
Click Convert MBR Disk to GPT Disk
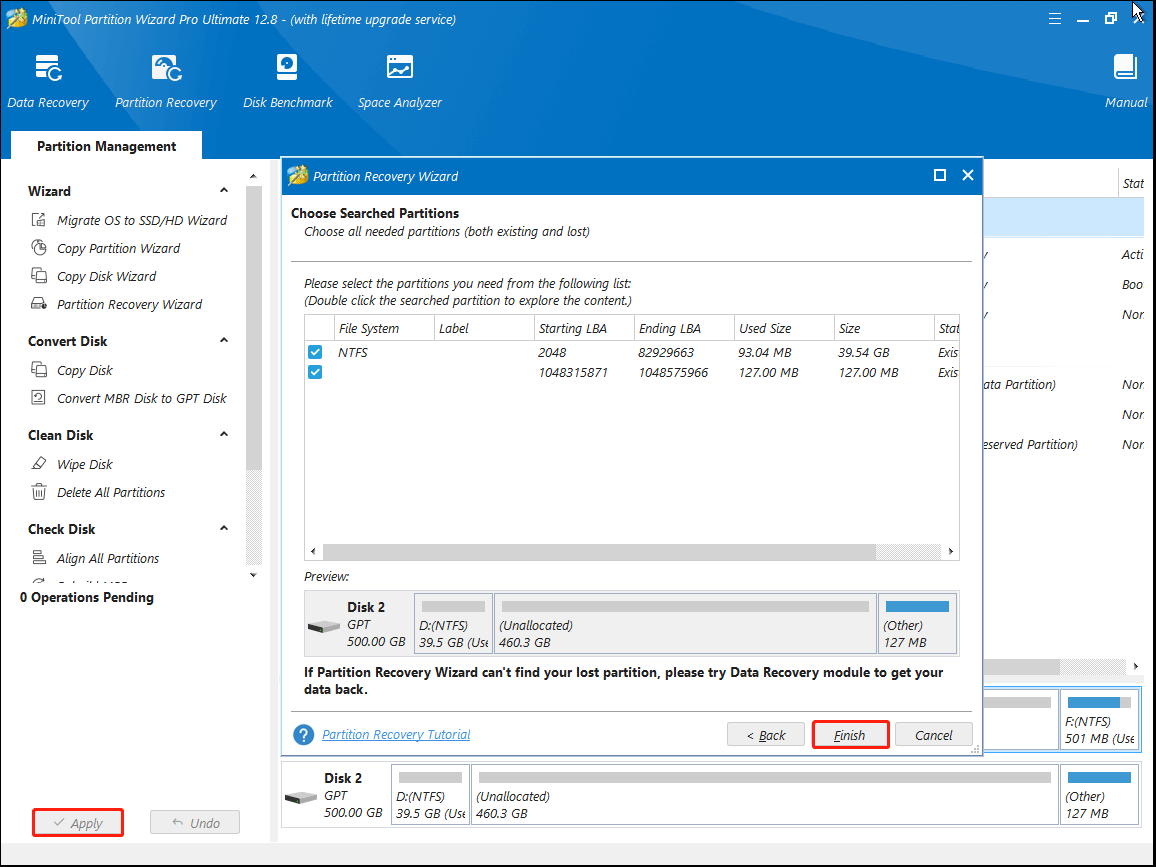pyautogui.click(x=142, y=398)
